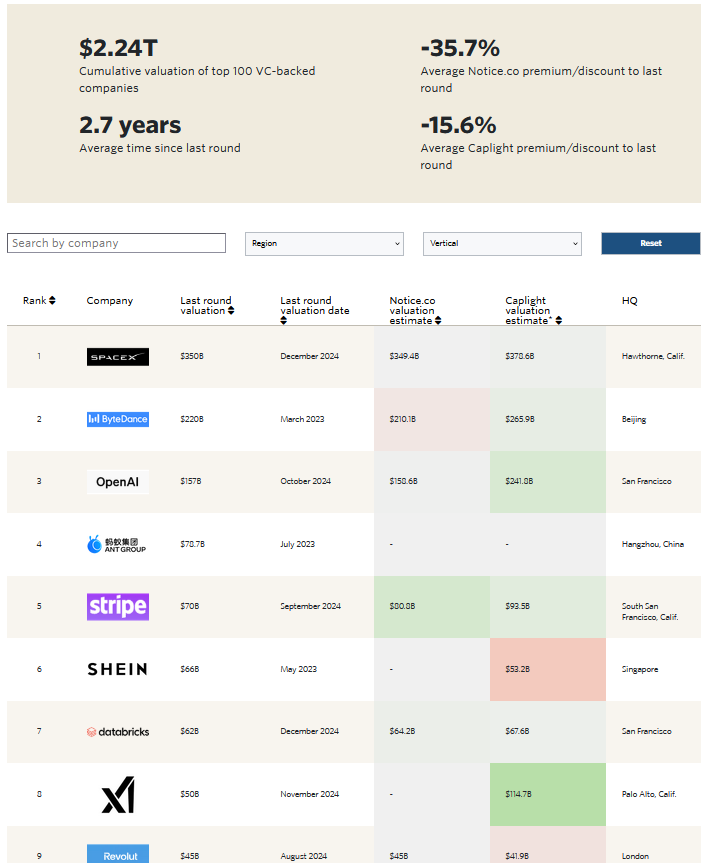The width and height of the screenshot is (707, 863).
Task: Click the 2.7 years average time figure
Action: pyautogui.click(x=130, y=125)
